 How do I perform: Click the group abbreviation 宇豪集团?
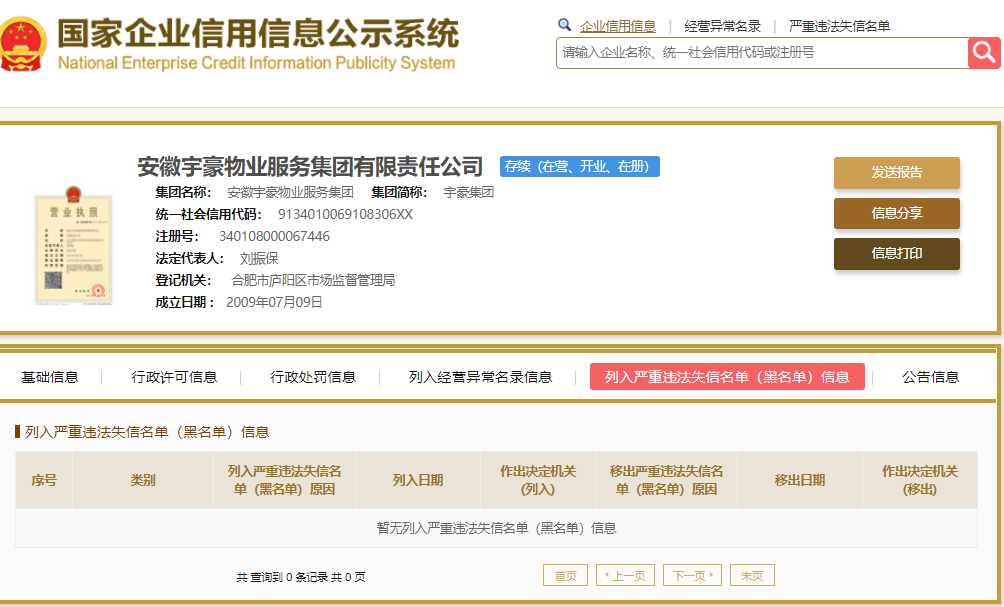point(469,192)
